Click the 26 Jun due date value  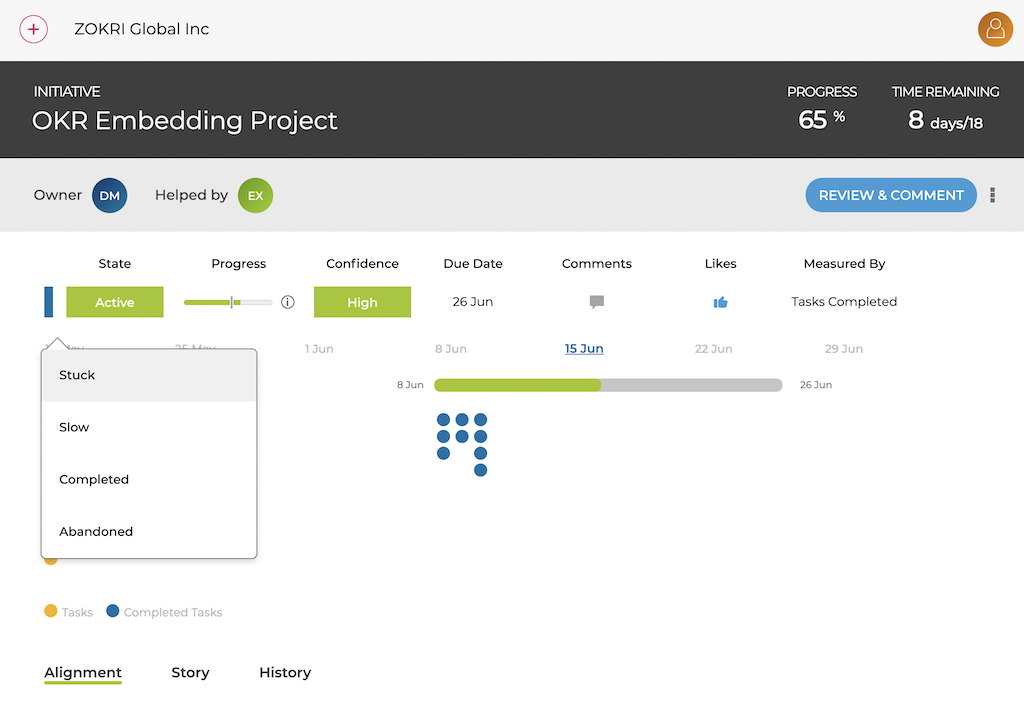coord(473,302)
